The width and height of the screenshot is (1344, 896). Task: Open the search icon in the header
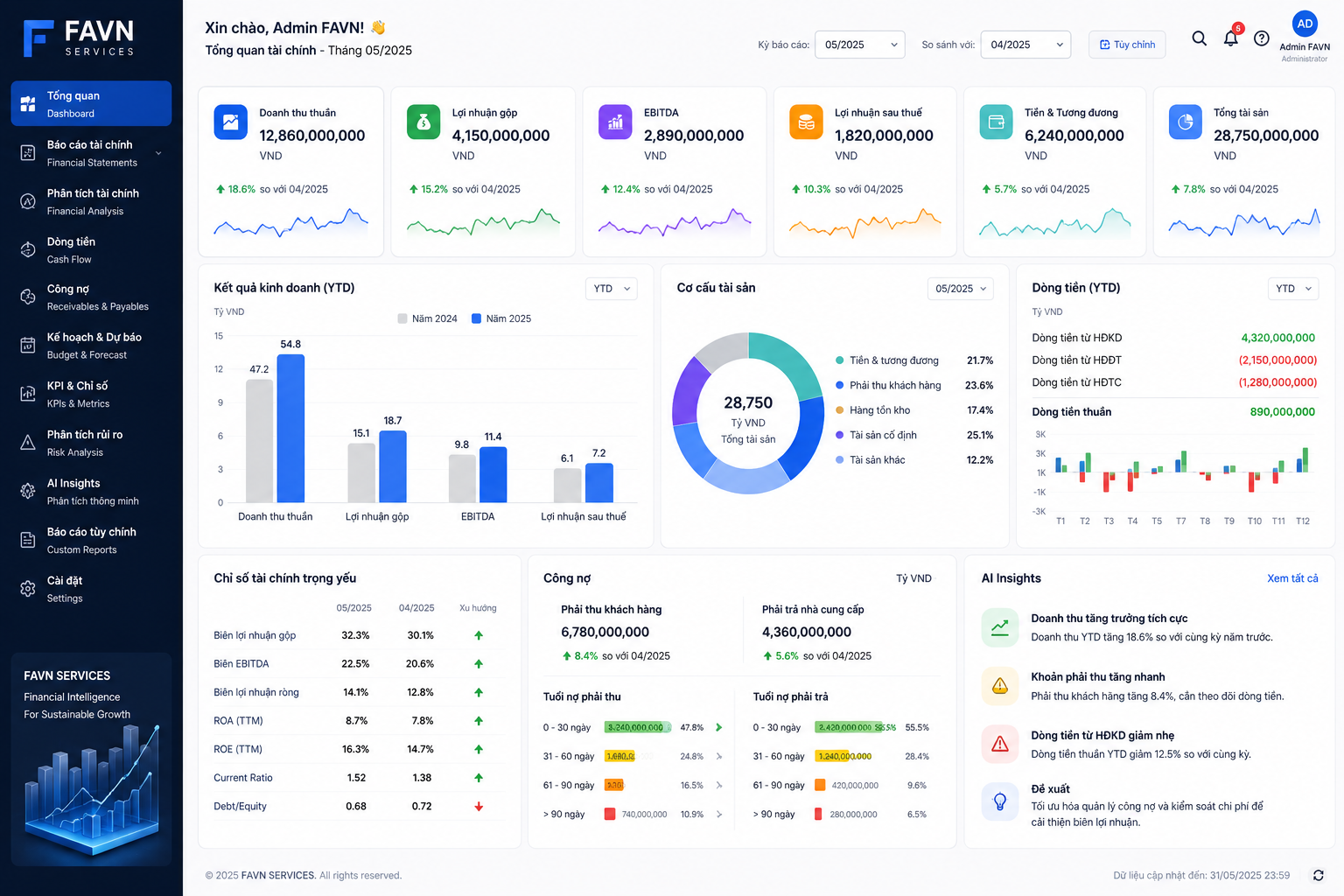pyautogui.click(x=1200, y=38)
